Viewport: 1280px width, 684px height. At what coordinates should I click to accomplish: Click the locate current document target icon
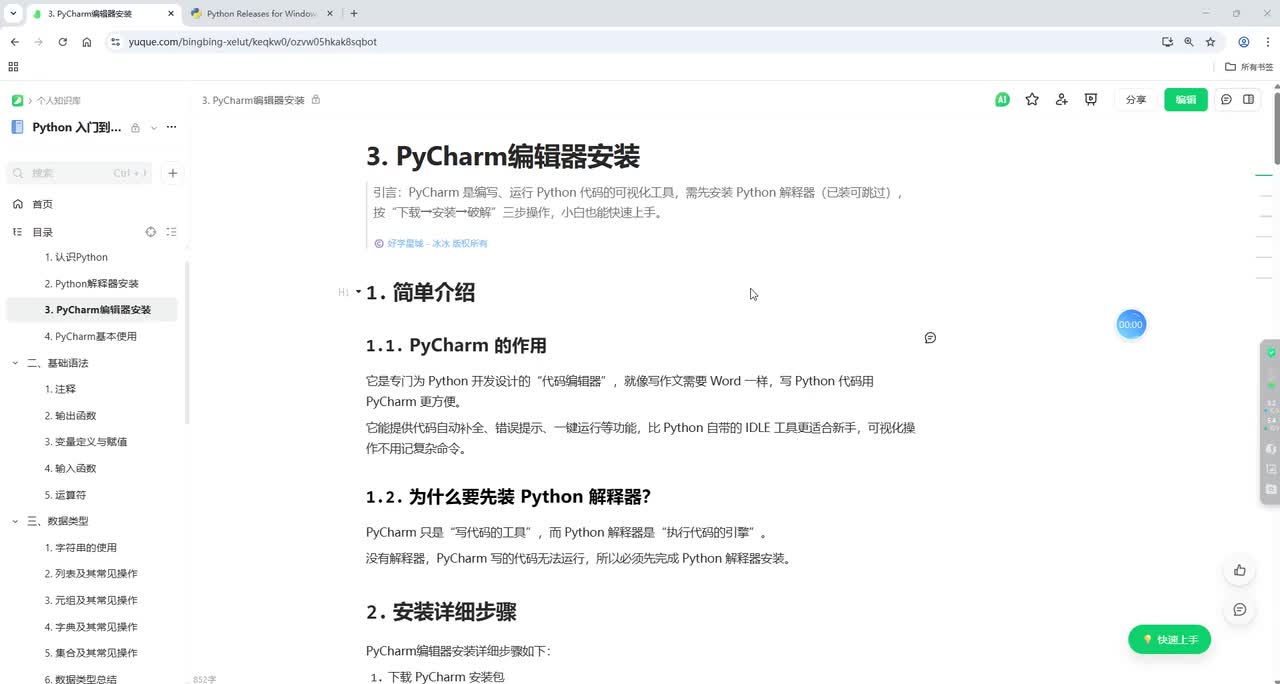(151, 232)
